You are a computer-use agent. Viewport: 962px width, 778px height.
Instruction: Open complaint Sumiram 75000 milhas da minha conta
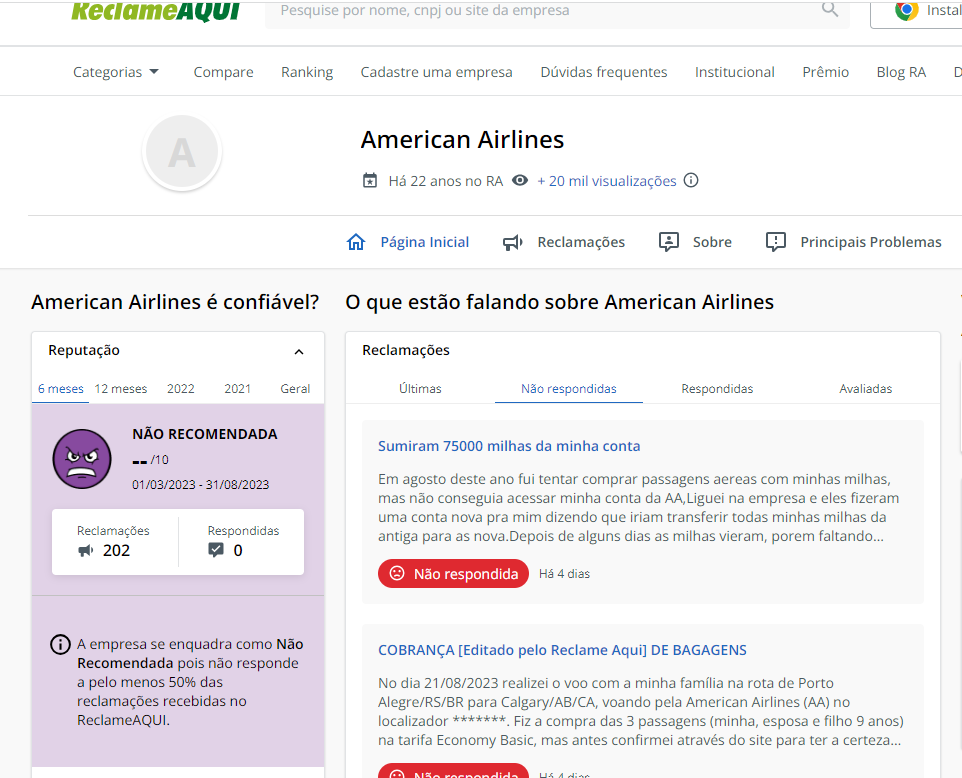(509, 446)
